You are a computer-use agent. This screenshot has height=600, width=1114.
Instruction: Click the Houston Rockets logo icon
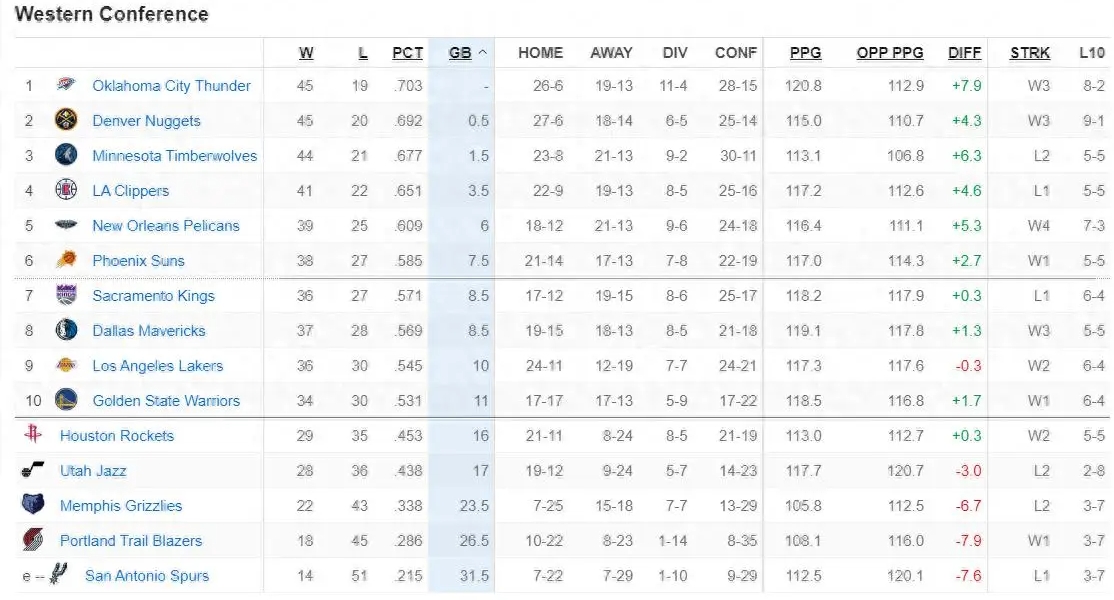pyautogui.click(x=33, y=433)
